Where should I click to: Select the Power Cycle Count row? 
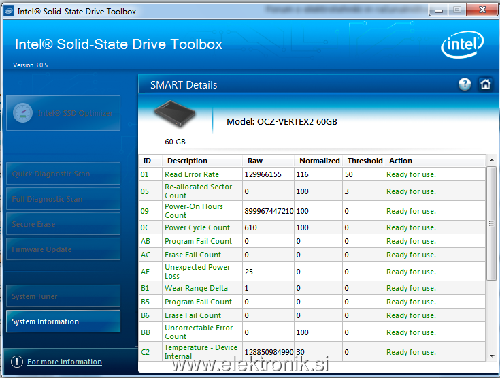(x=312, y=227)
